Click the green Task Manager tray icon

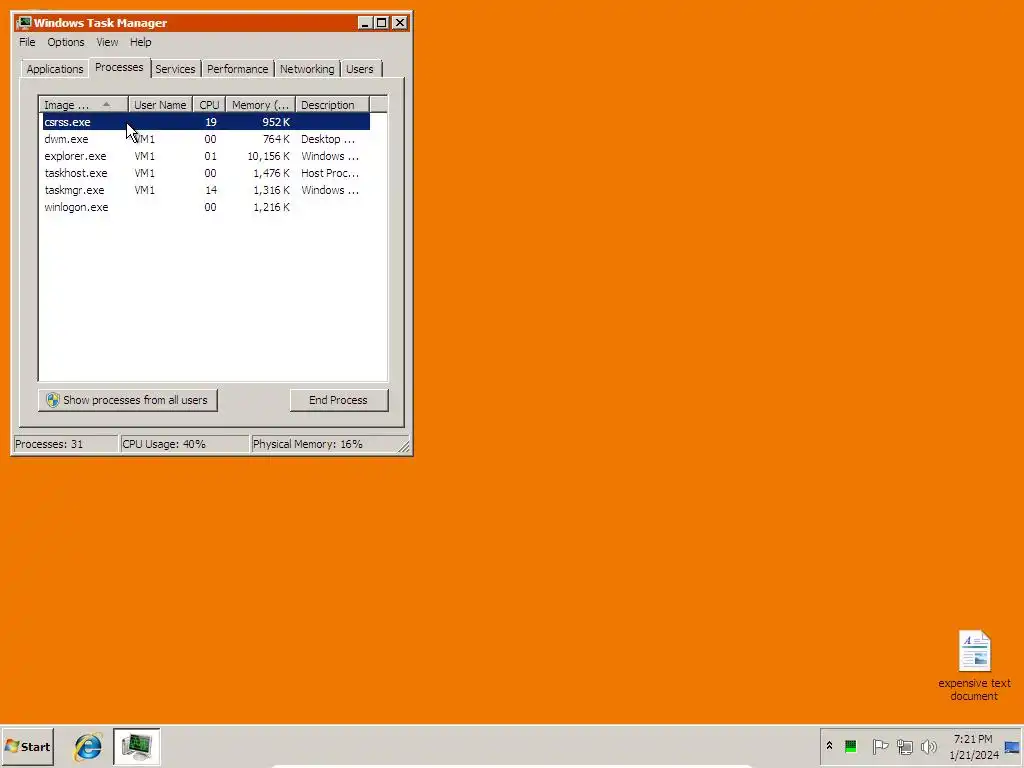click(x=850, y=746)
